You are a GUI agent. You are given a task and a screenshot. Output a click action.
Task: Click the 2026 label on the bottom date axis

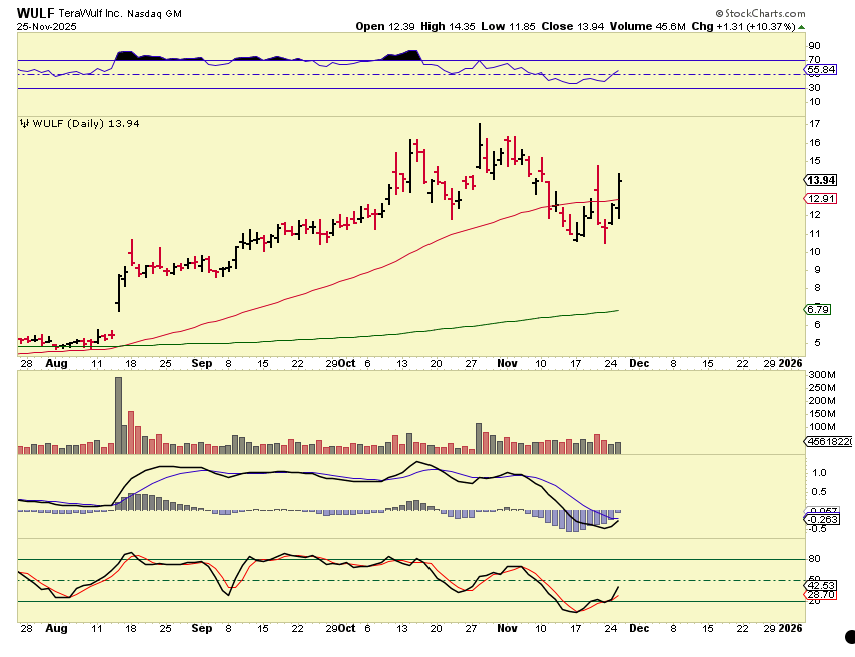coord(790,628)
